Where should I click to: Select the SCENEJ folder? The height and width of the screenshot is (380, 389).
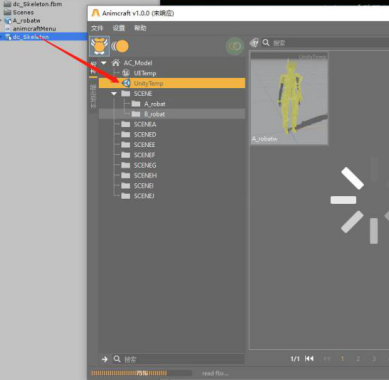click(x=144, y=196)
